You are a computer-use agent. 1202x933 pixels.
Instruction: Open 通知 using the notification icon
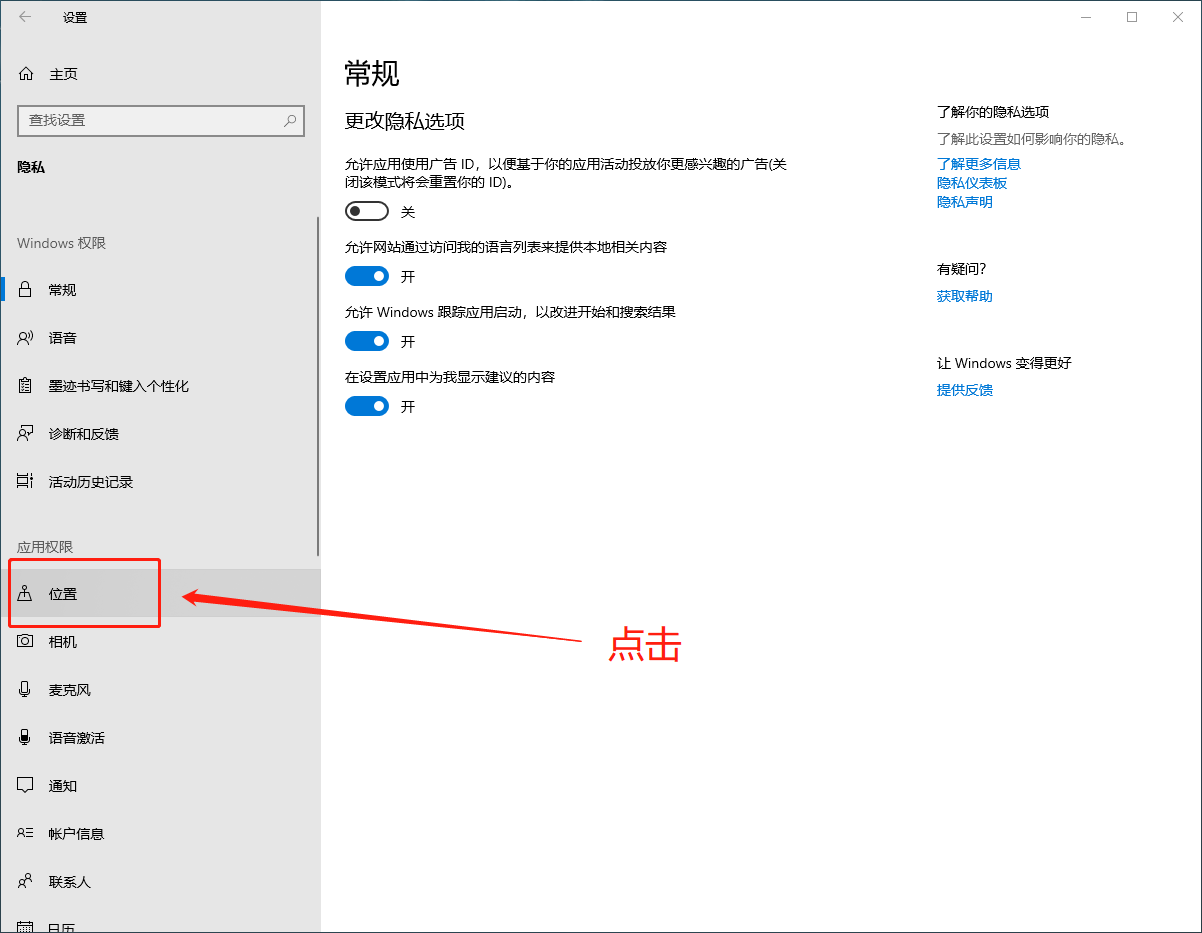pyautogui.click(x=24, y=785)
